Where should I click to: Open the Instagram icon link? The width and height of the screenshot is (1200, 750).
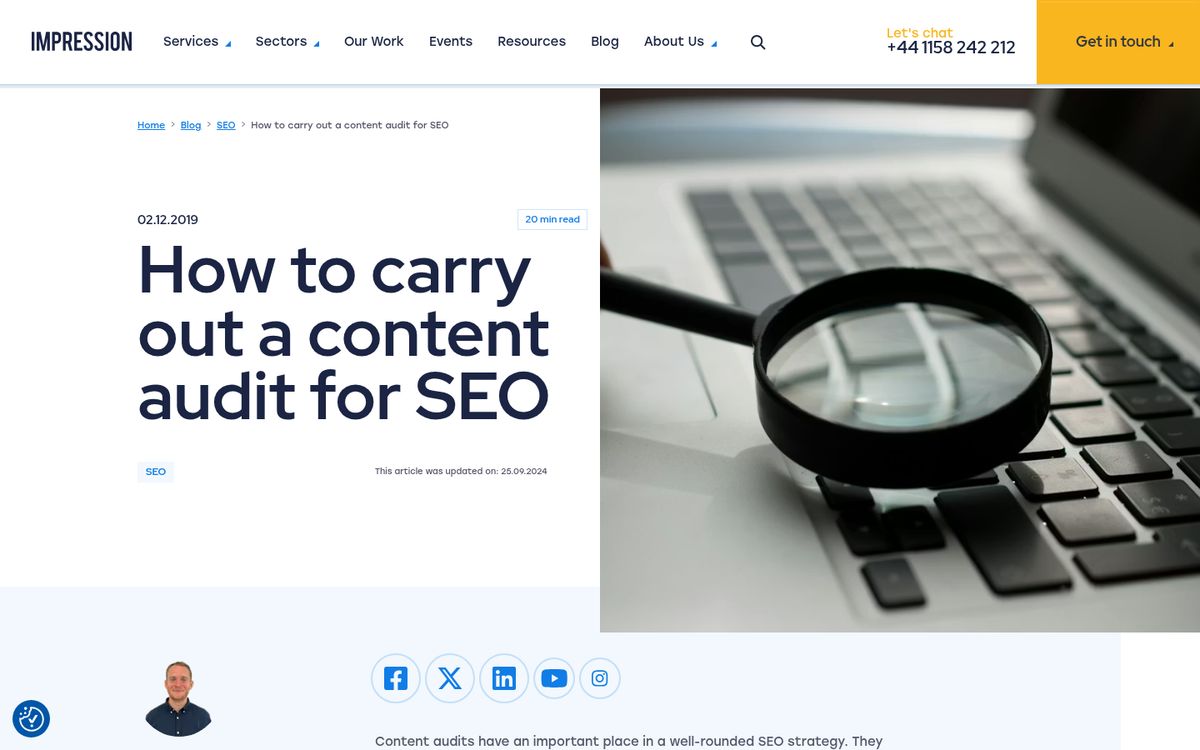click(600, 679)
